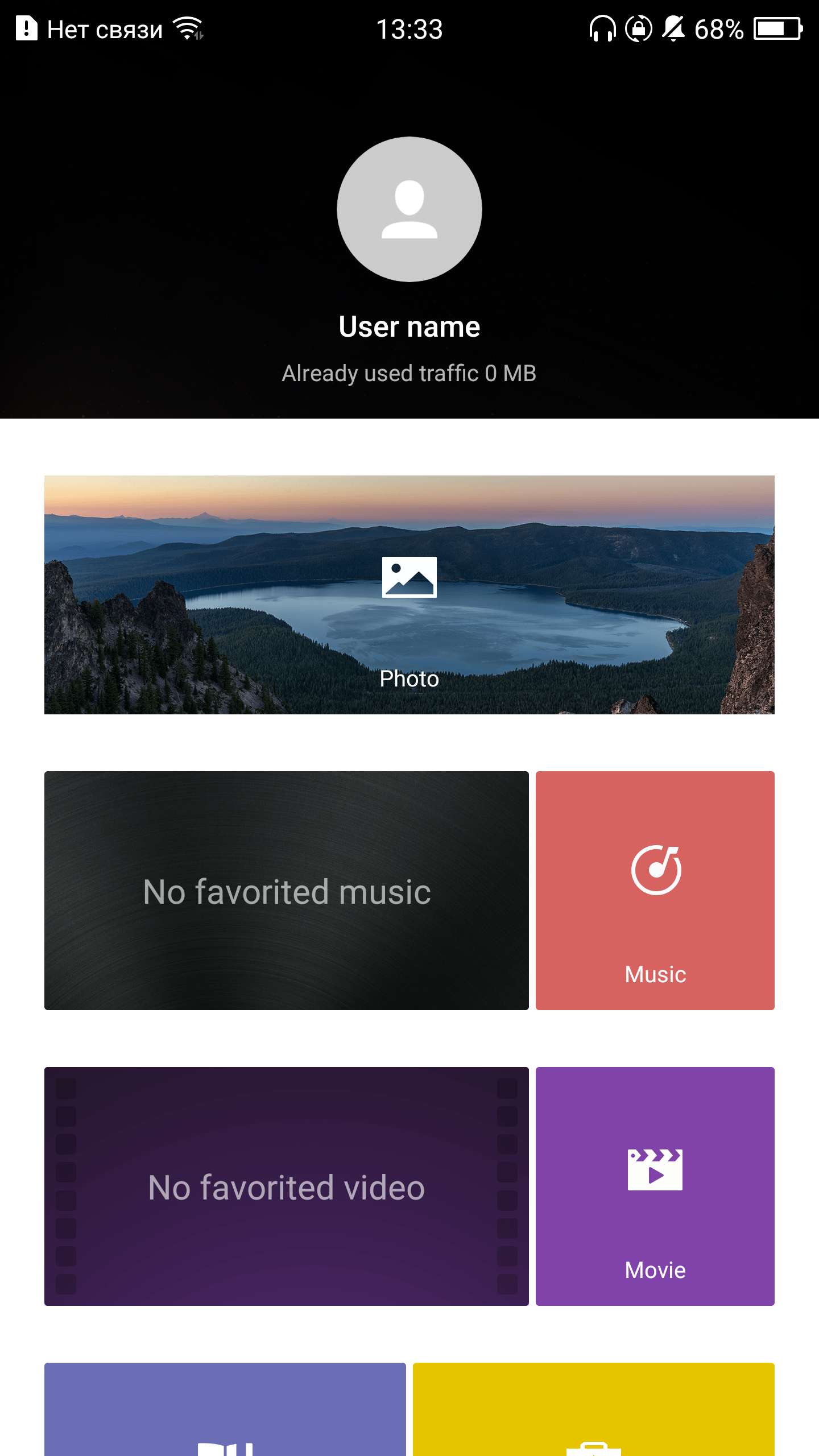Tap the No favorited video panel
Image resolution: width=819 pixels, height=1456 pixels.
287,1186
